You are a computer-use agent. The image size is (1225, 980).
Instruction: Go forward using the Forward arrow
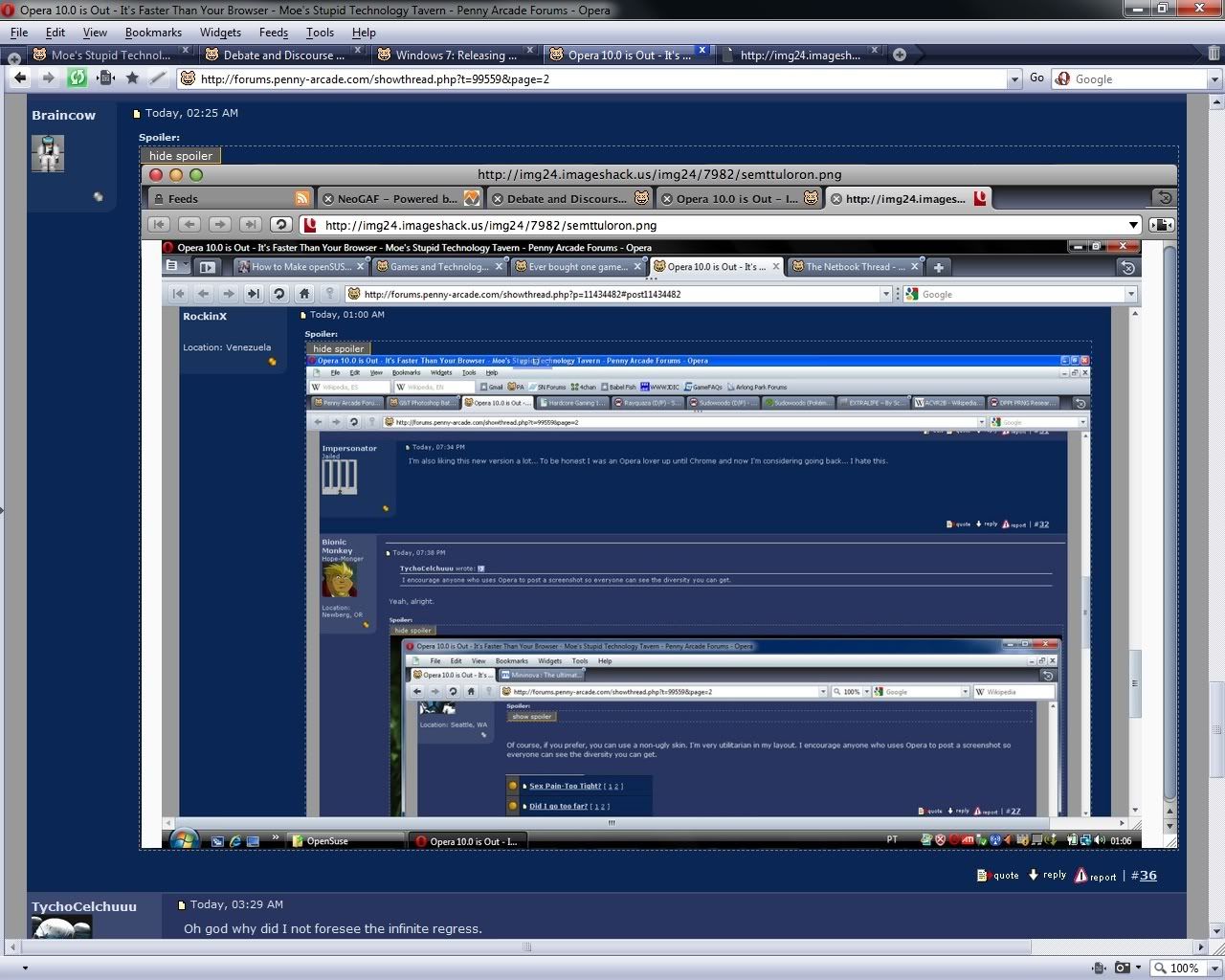(x=47, y=78)
